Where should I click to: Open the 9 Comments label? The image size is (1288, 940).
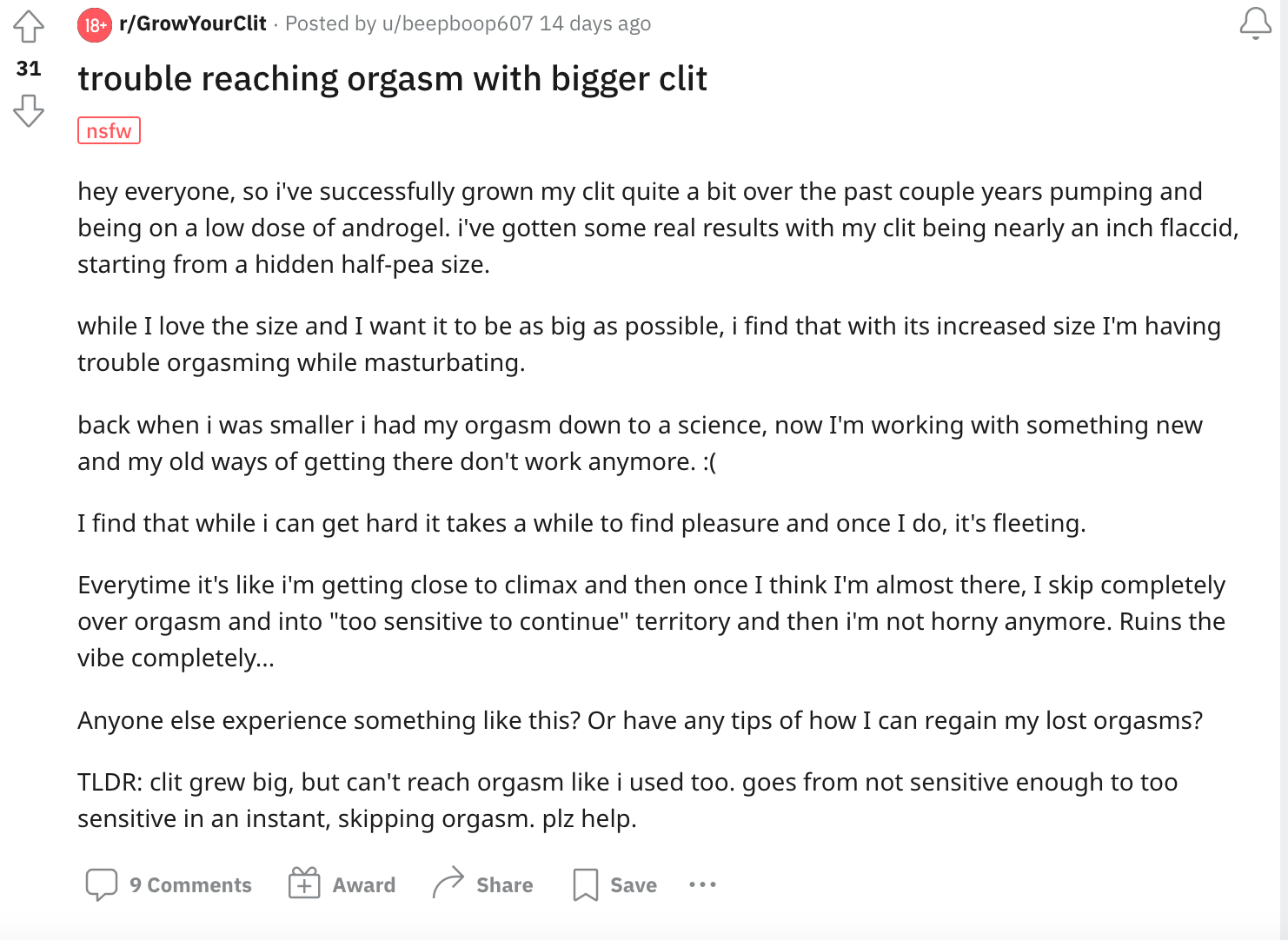[x=190, y=884]
